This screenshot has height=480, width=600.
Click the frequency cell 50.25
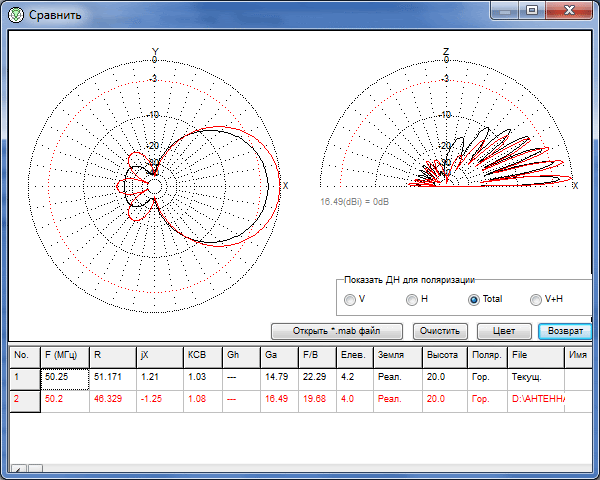pos(65,379)
